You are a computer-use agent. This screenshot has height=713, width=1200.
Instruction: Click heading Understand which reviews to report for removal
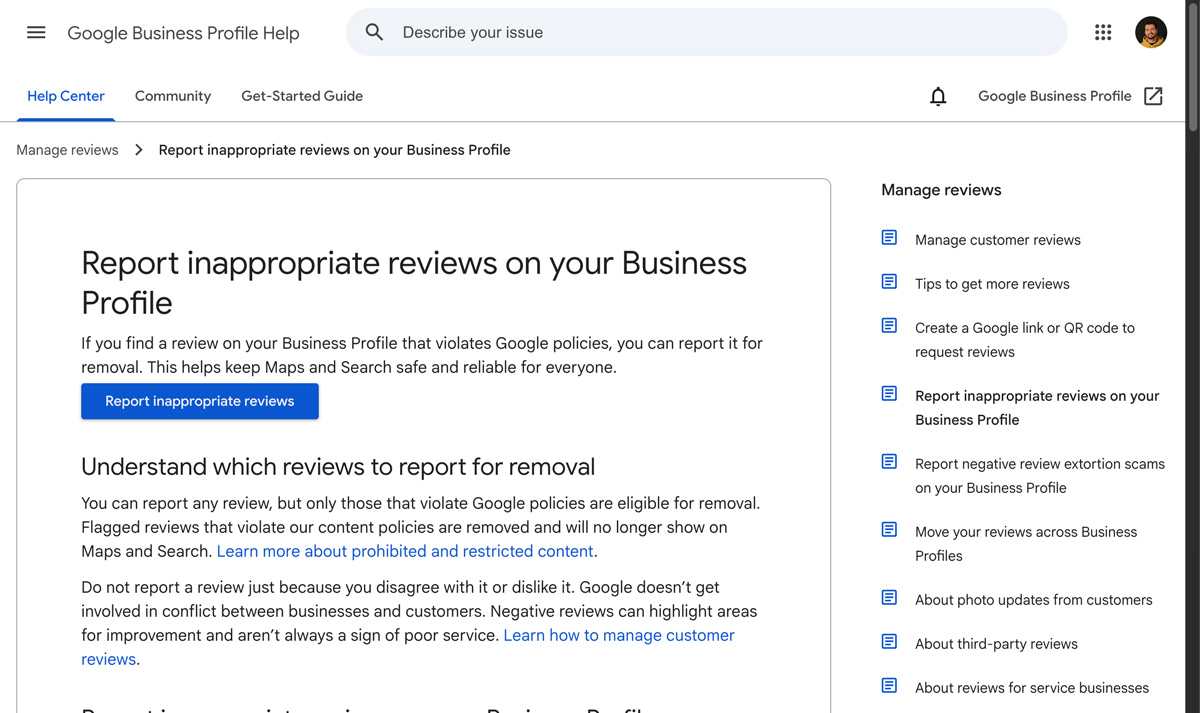338,467
